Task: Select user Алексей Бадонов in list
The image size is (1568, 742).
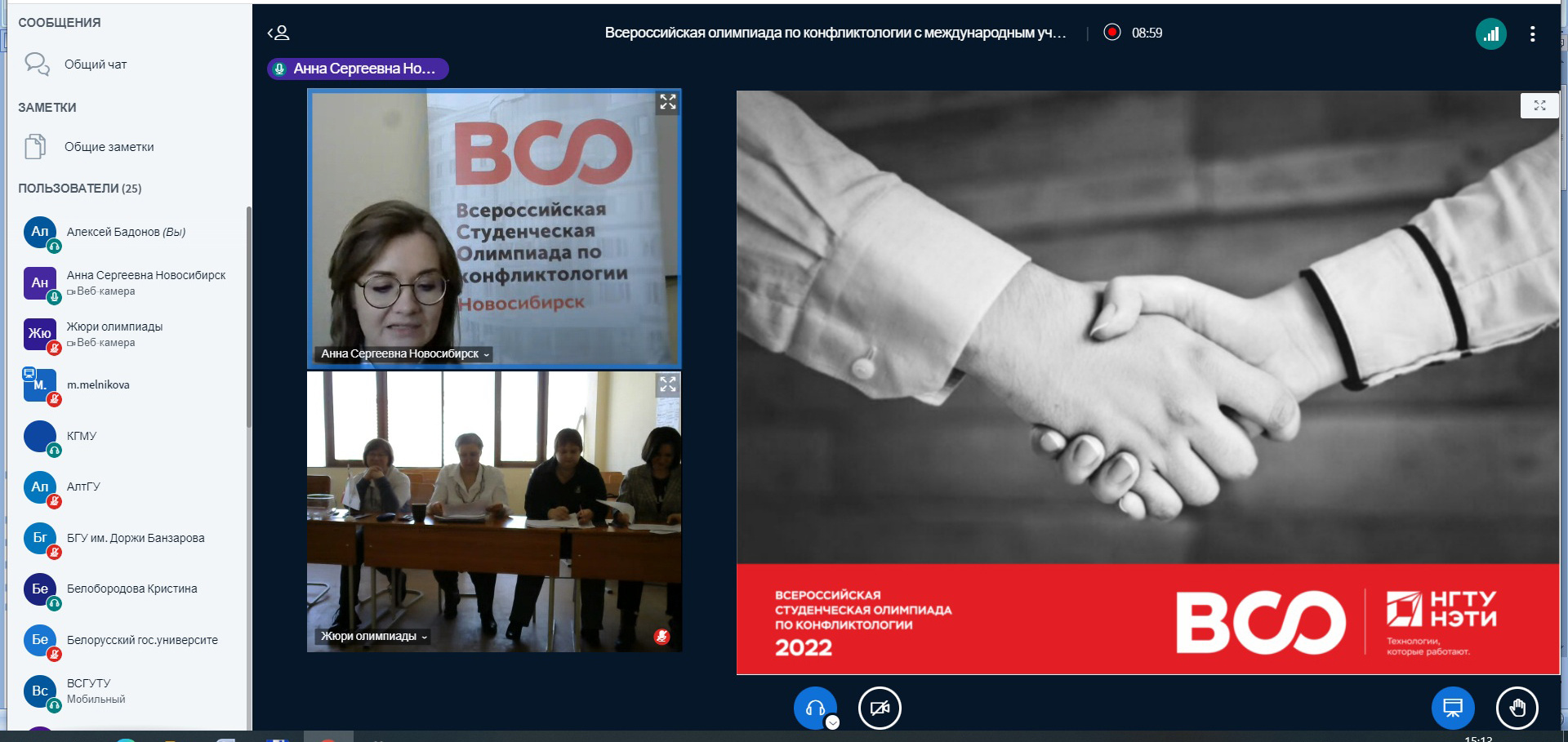Action: (126, 232)
